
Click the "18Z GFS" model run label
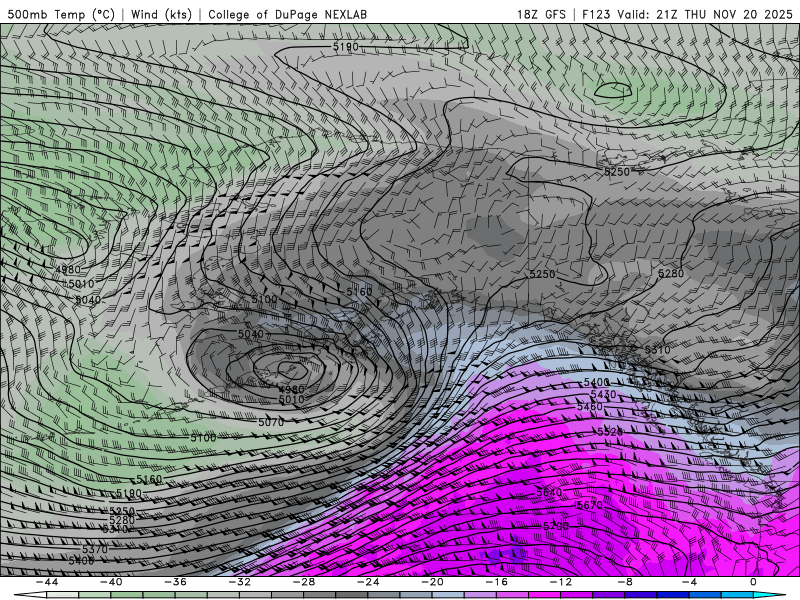pyautogui.click(x=541, y=14)
